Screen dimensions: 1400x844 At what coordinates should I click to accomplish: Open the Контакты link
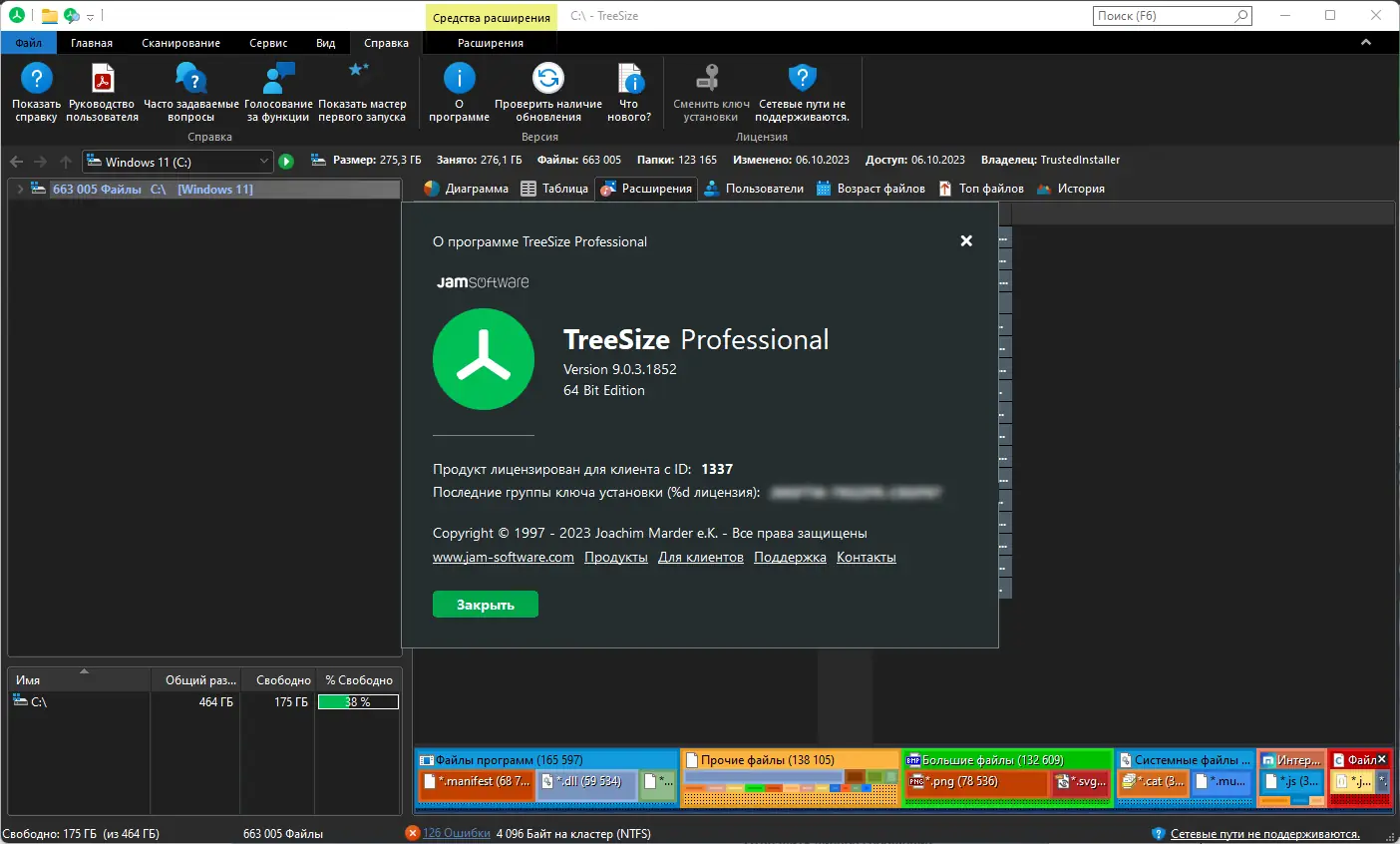[x=867, y=558]
